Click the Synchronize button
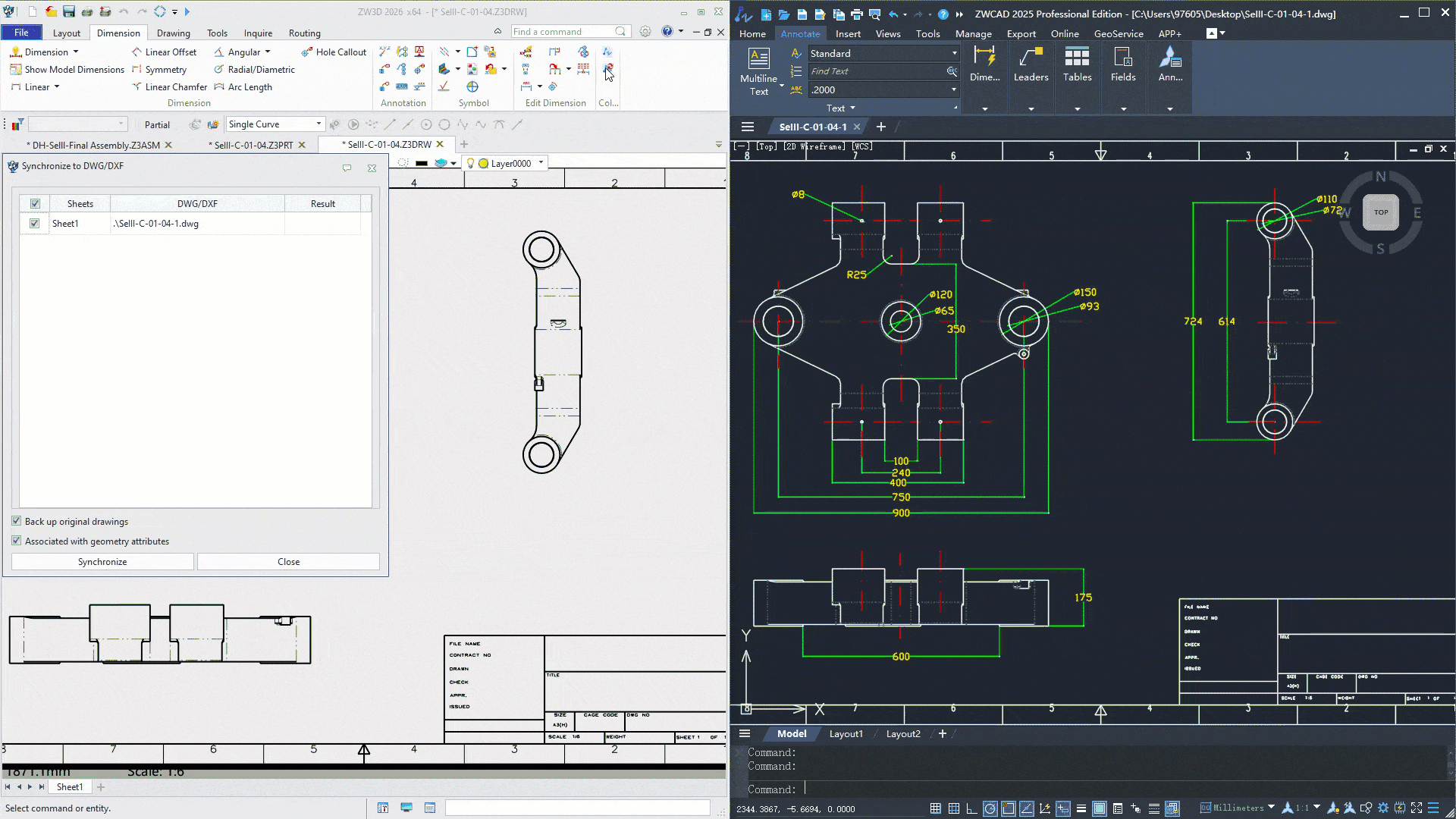 pyautogui.click(x=102, y=562)
